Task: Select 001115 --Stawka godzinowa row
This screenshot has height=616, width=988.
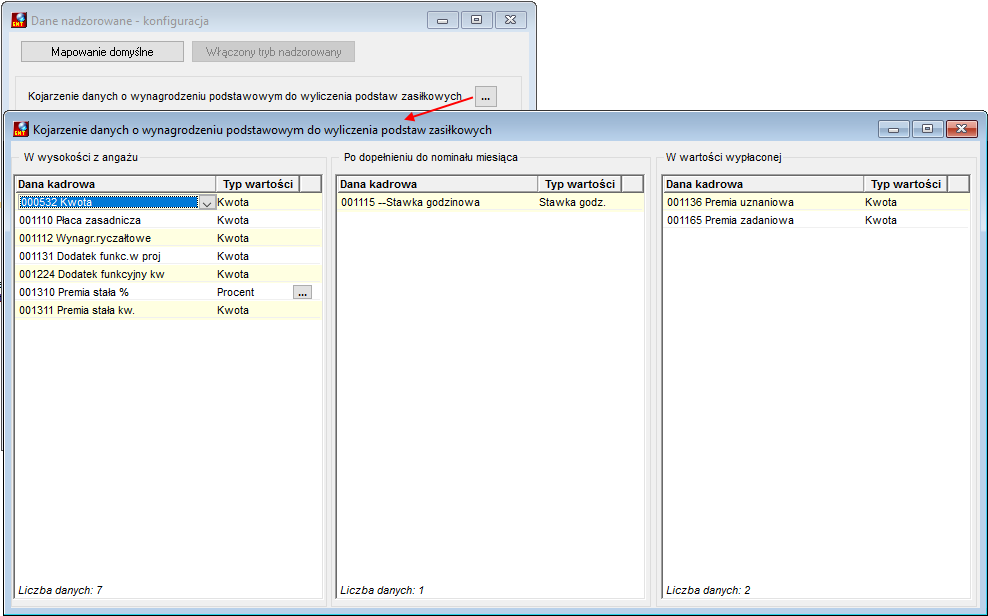Action: click(x=490, y=202)
